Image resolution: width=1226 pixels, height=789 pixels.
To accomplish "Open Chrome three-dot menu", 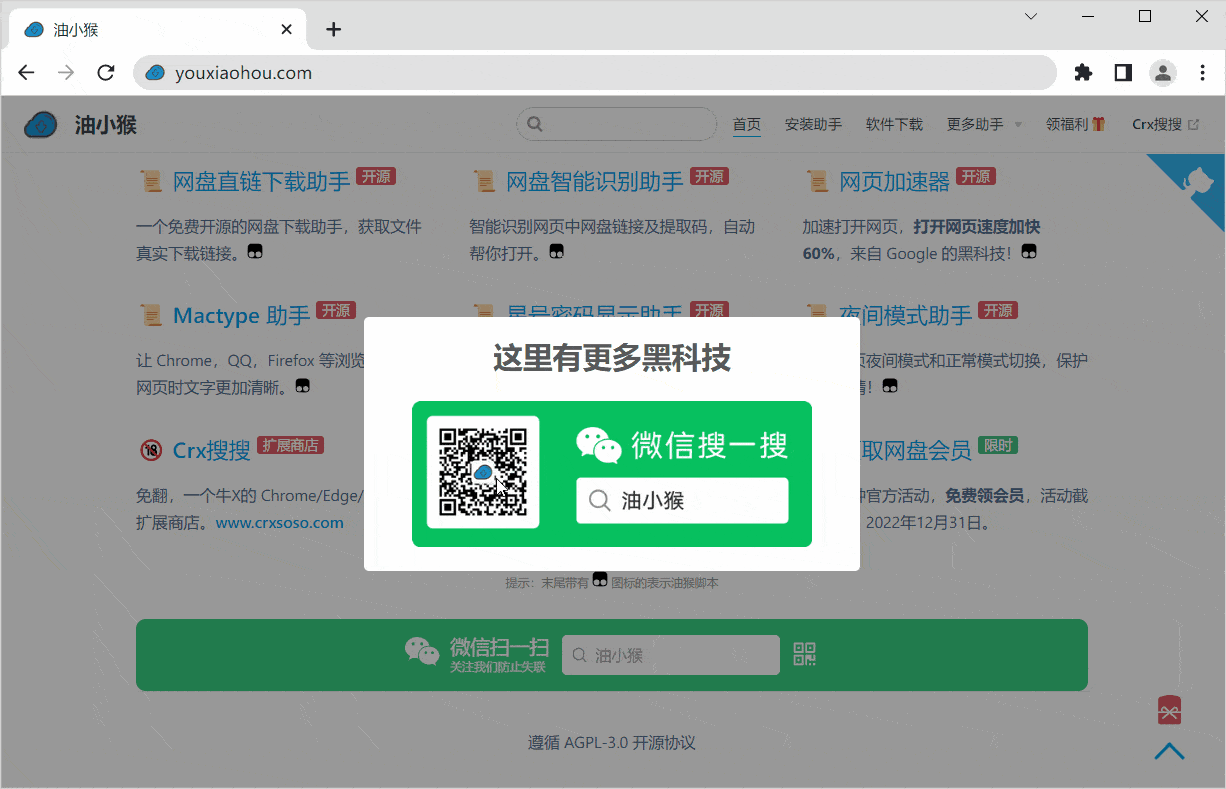I will pos(1202,73).
